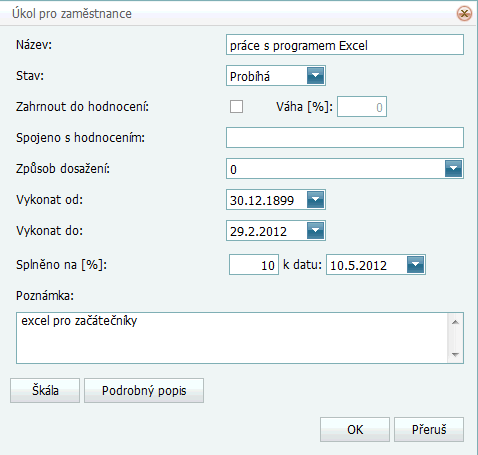Open the Vykonat do date picker
The height and width of the screenshot is (455, 478).
click(315, 231)
